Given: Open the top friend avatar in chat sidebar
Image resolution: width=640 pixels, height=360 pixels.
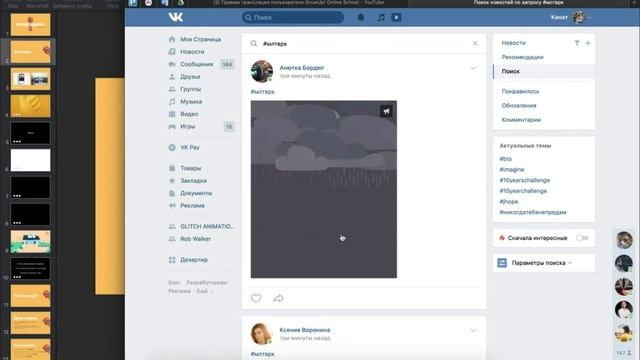Looking at the screenshot, I should pyautogui.click(x=624, y=240).
